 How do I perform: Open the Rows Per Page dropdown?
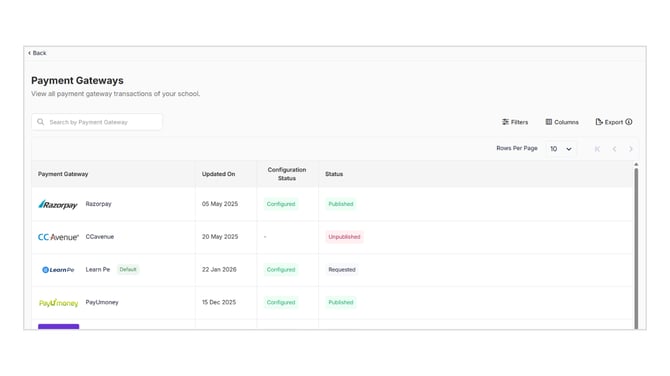click(561, 149)
